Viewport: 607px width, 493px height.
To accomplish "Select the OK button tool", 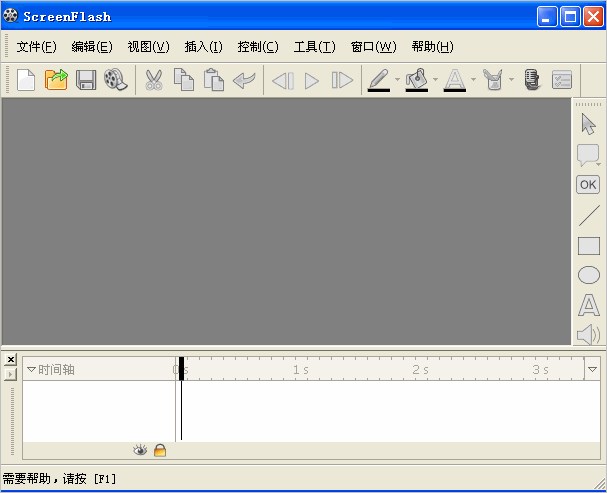I will (588, 185).
